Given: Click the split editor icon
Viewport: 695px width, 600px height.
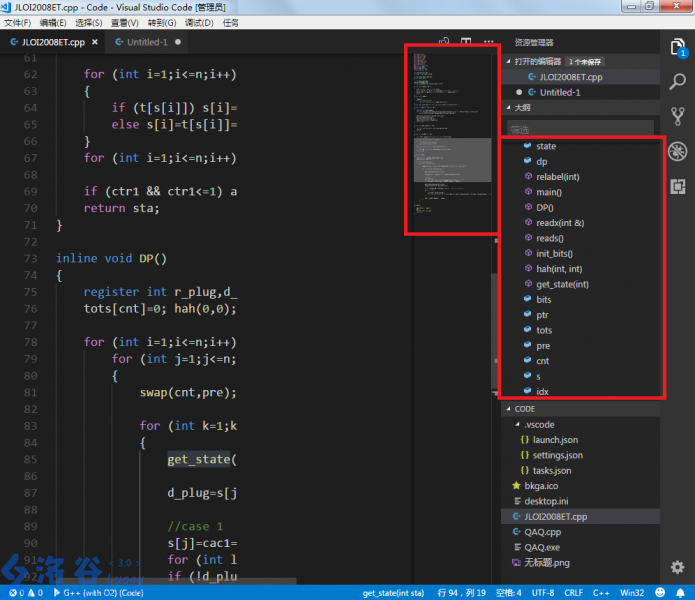Looking at the screenshot, I should pyautogui.click(x=466, y=42).
